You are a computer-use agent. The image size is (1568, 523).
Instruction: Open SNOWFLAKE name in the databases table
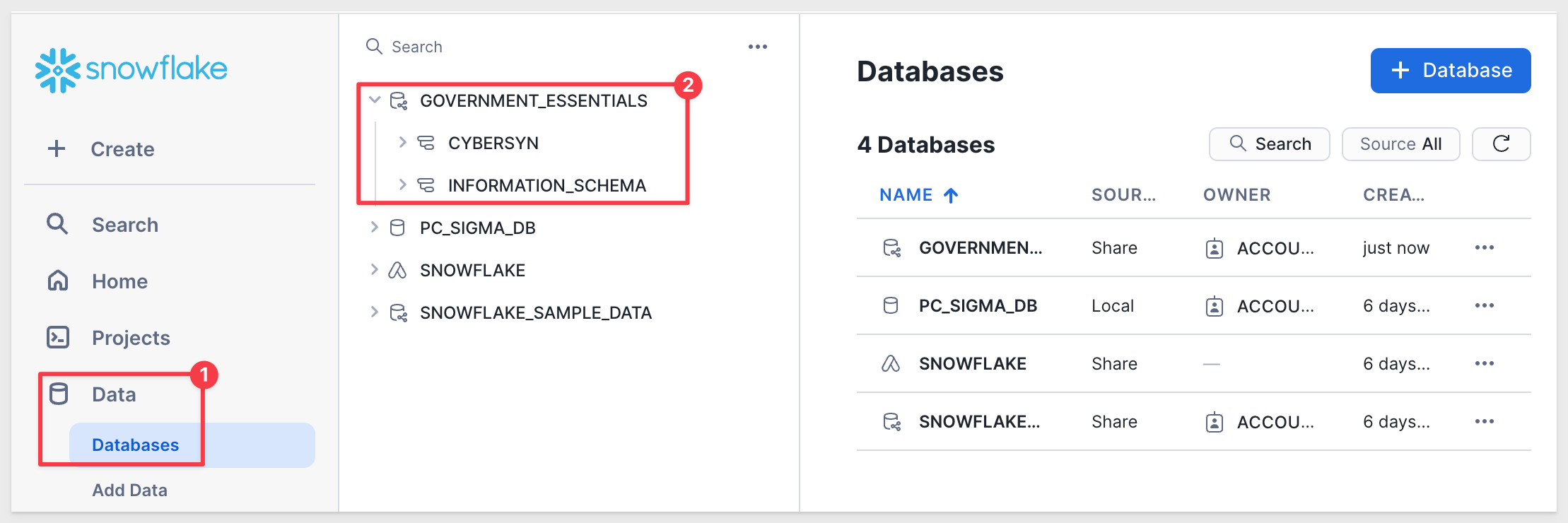(x=973, y=364)
